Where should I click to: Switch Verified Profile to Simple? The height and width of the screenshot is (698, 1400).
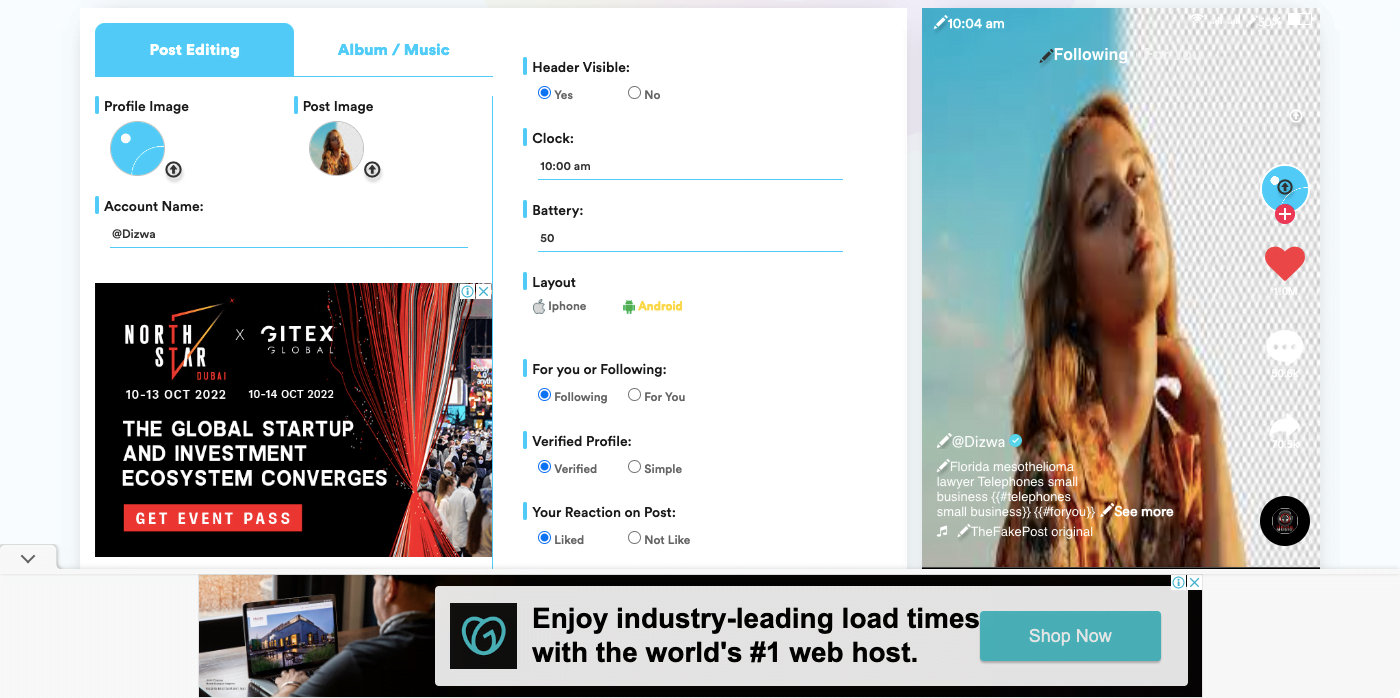click(x=634, y=467)
